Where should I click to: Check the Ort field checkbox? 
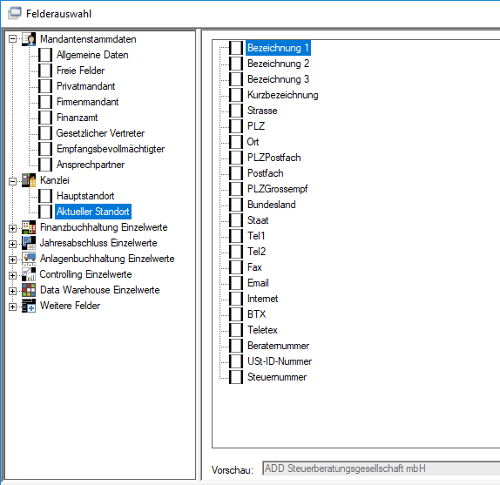pyautogui.click(x=236, y=142)
